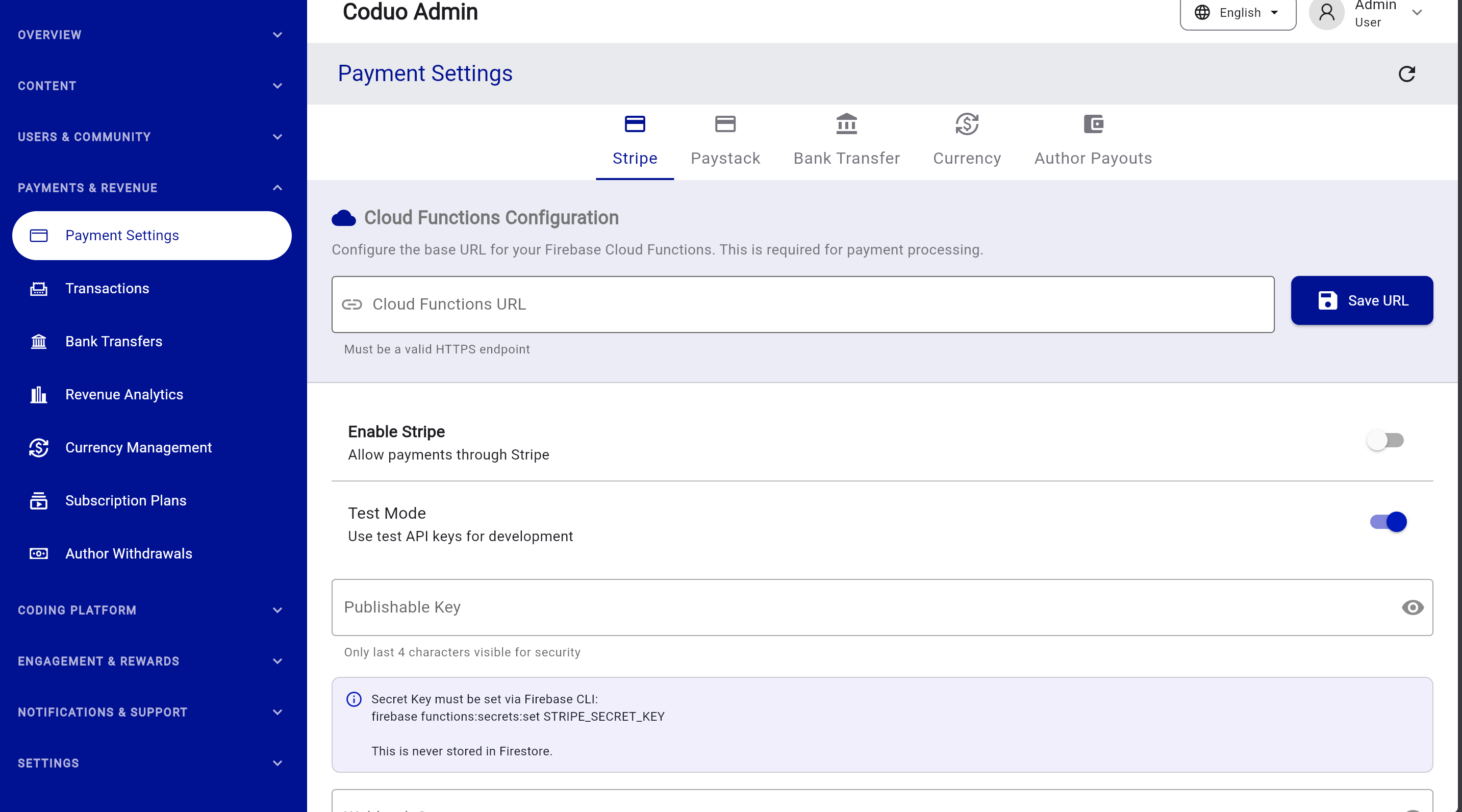Switch to the Currency tab label
Viewport: 1462px width, 812px height.
(x=967, y=158)
